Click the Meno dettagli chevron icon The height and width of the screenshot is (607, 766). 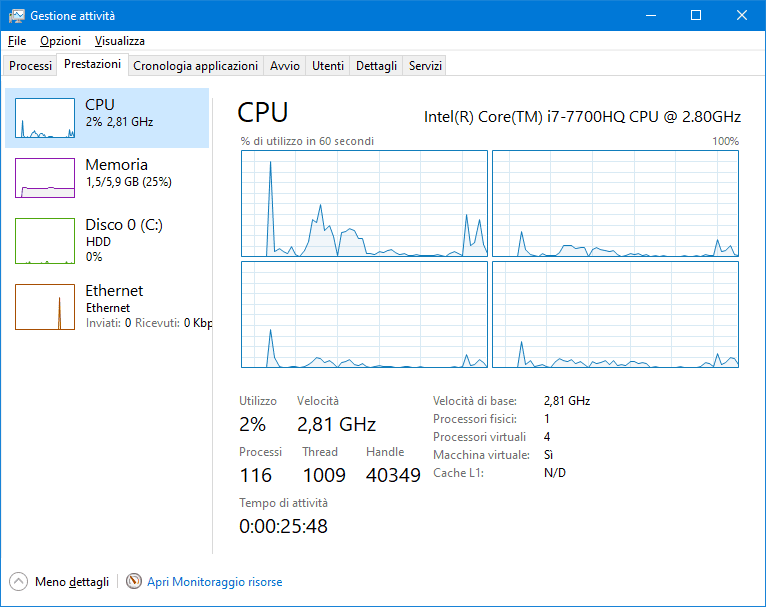[19, 581]
